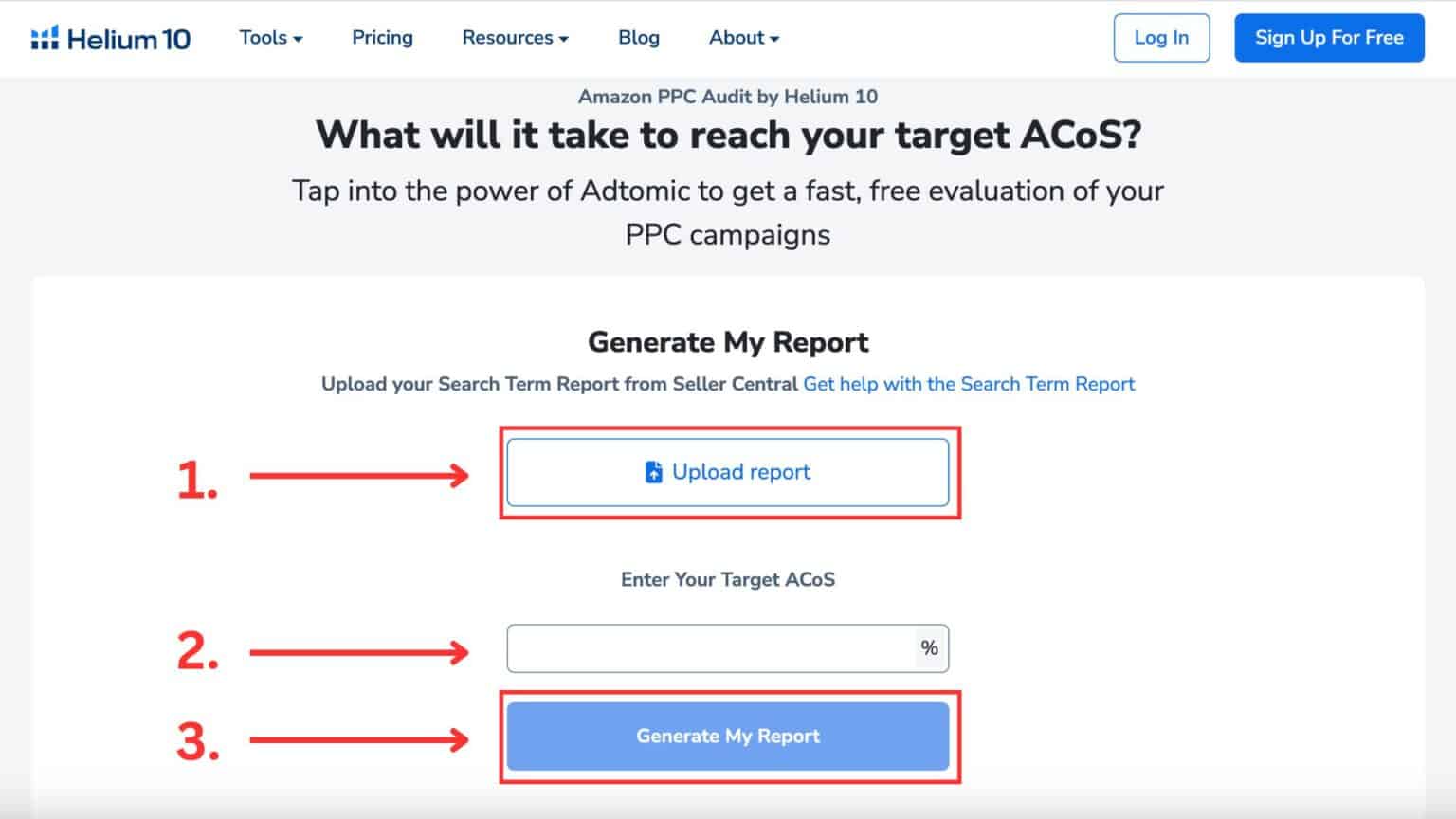Click the Helium 10 bar-chart logo icon
The height and width of the screenshot is (819, 1456).
(43, 37)
